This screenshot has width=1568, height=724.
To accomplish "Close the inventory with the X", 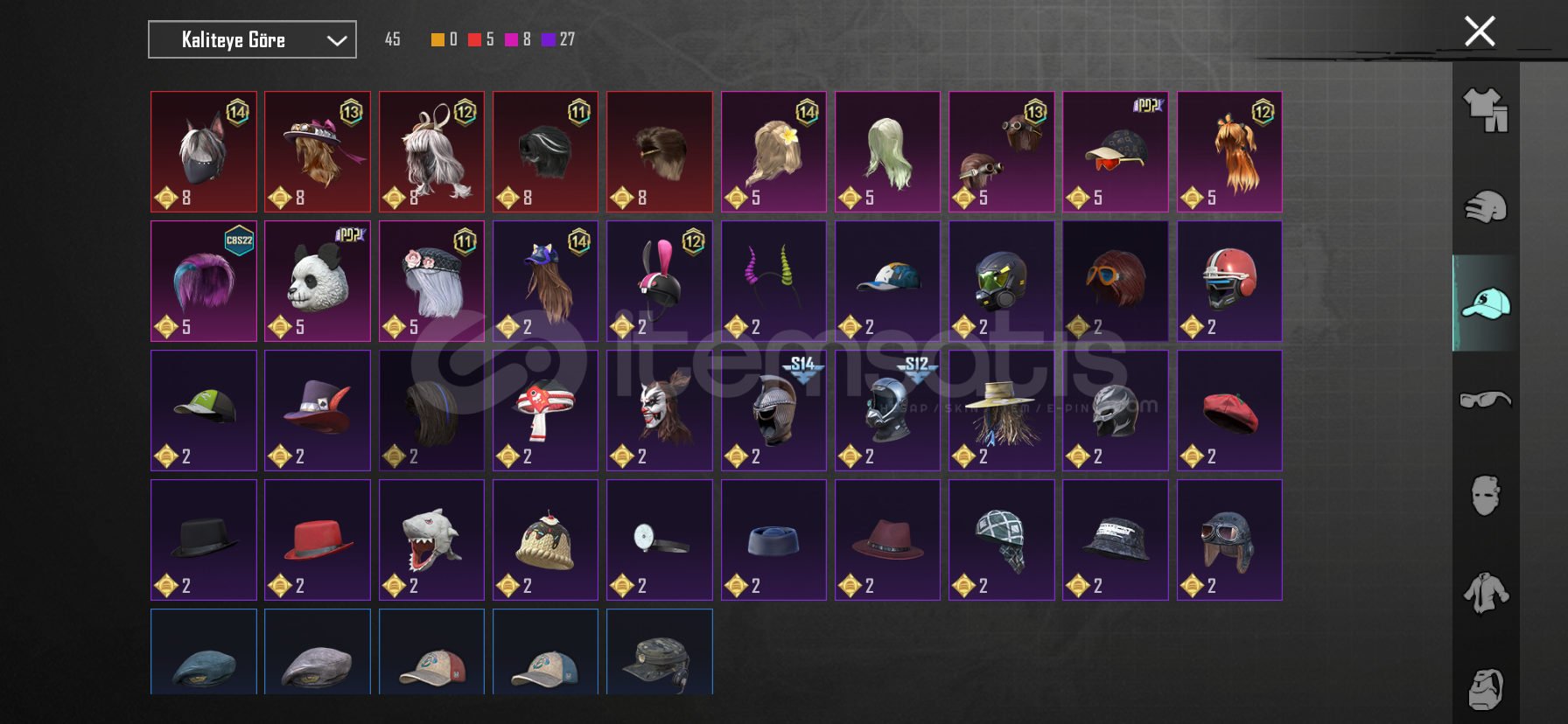I will tap(1480, 31).
